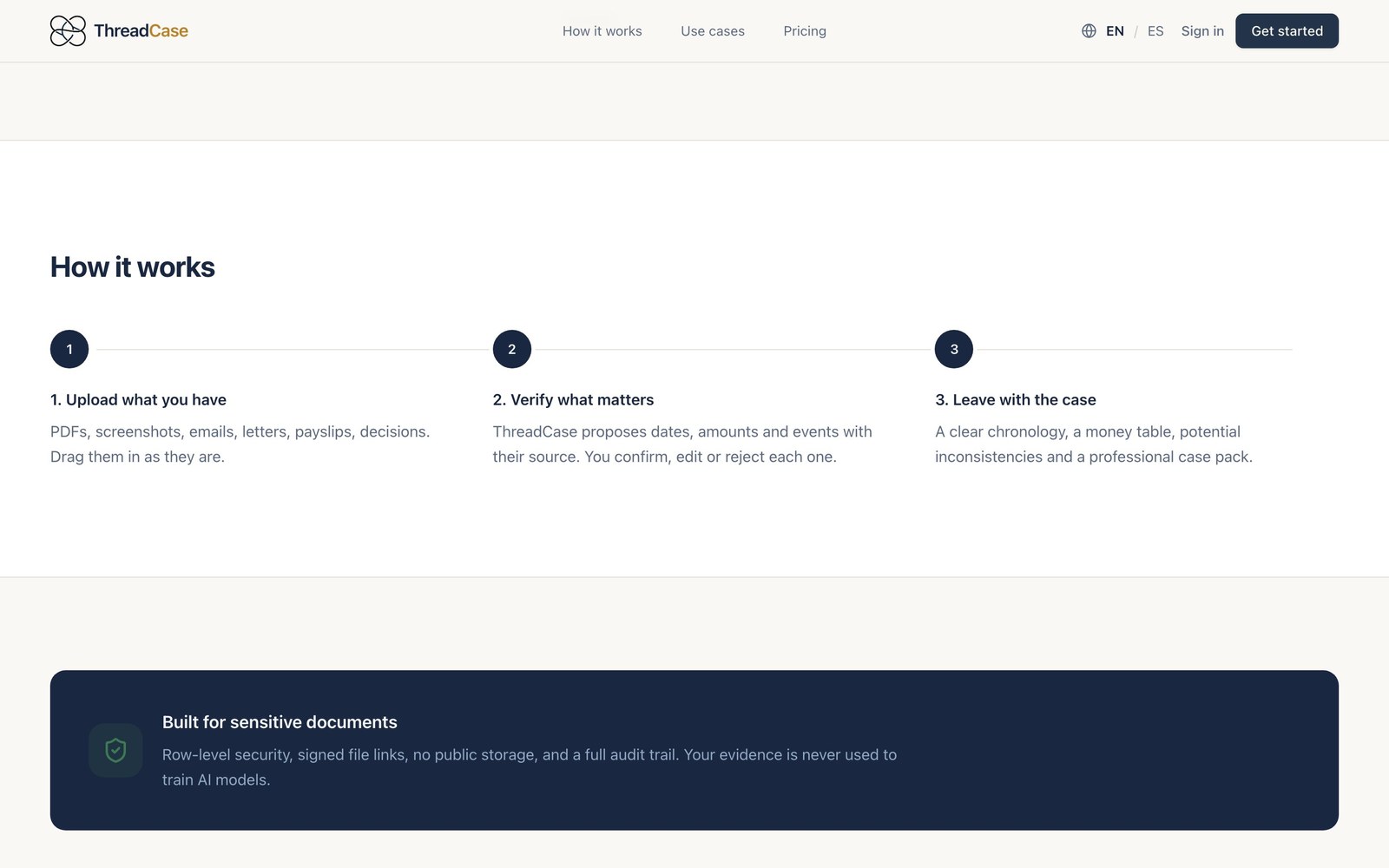Click the Sign in link
This screenshot has width=1389, height=868.
(1202, 31)
